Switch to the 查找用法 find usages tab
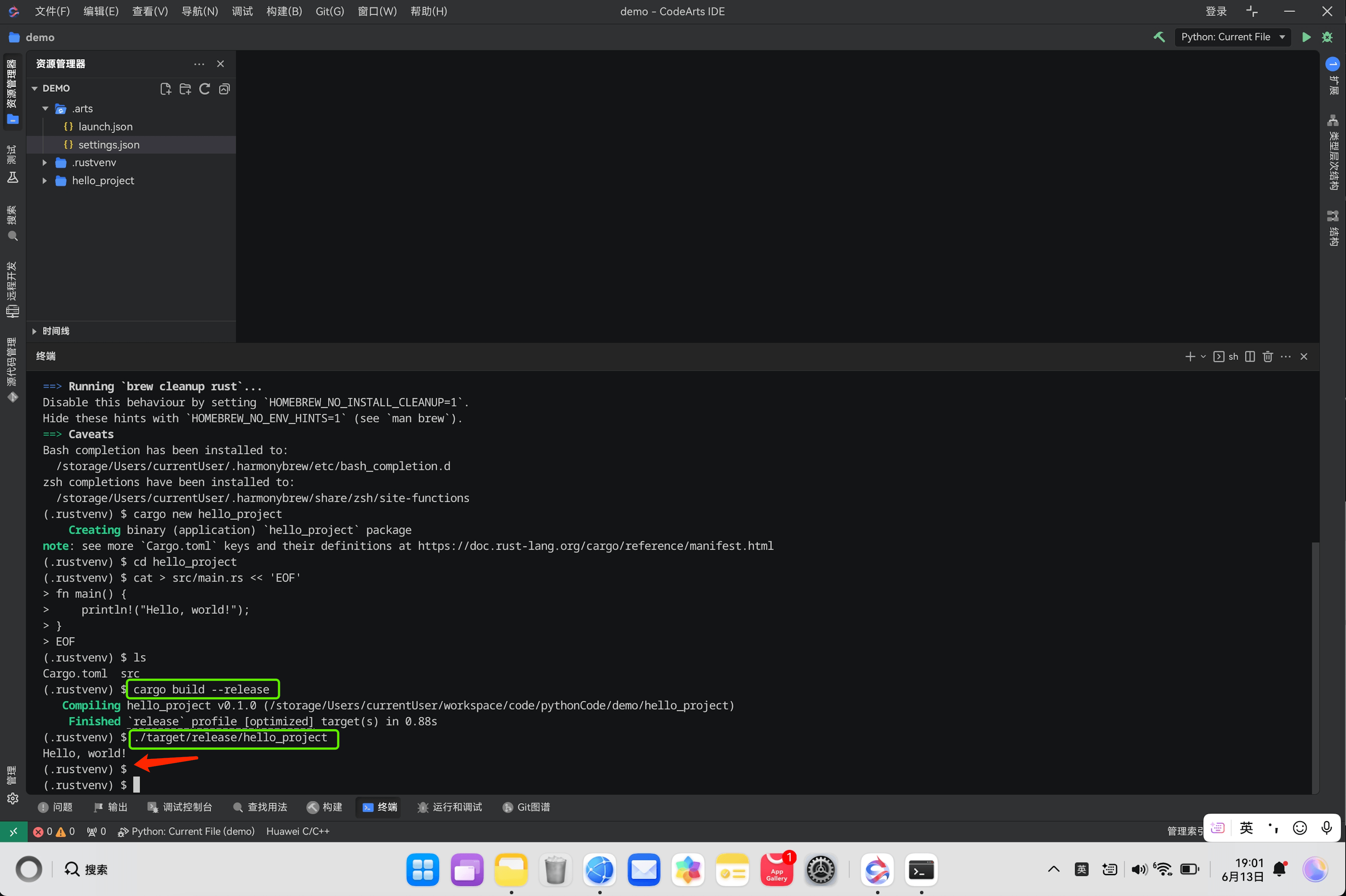1346x896 pixels. pos(260,807)
